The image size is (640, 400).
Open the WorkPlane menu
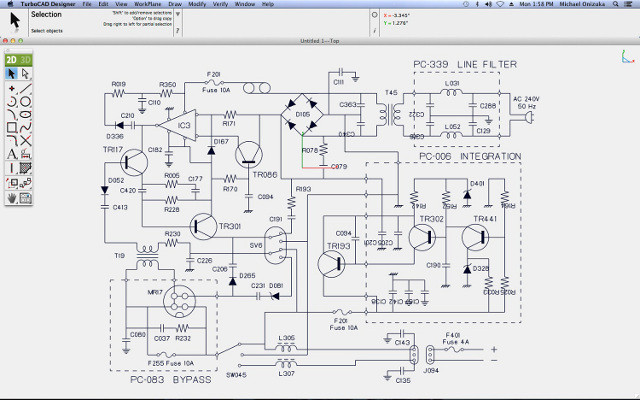coord(147,4)
